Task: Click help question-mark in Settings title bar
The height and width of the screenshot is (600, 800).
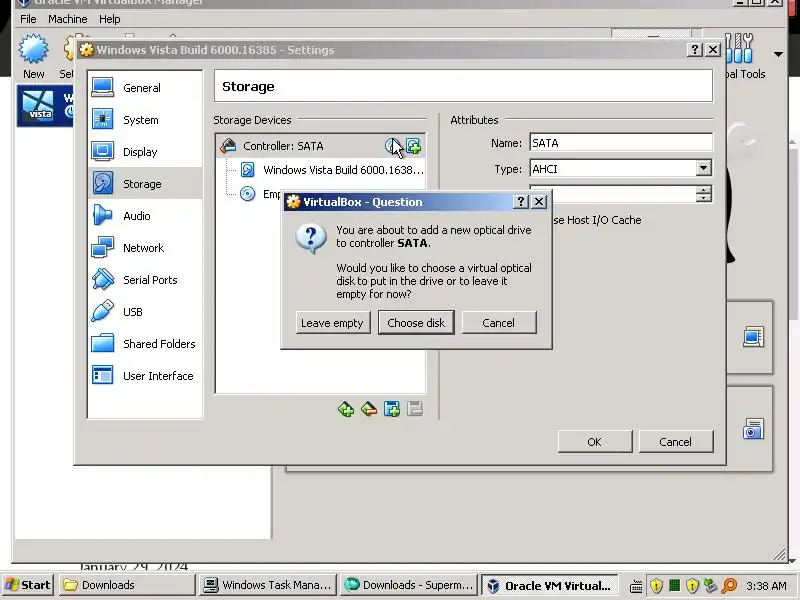Action: (694, 49)
